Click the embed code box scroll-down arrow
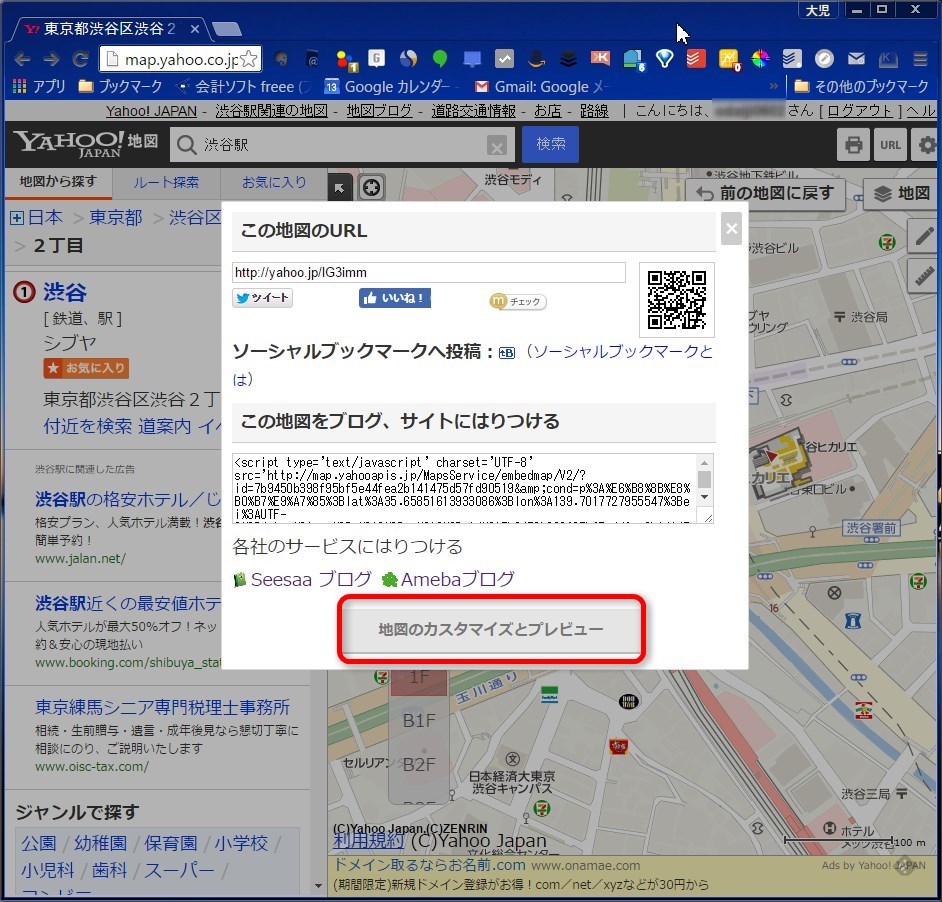The image size is (942, 902). [x=705, y=498]
